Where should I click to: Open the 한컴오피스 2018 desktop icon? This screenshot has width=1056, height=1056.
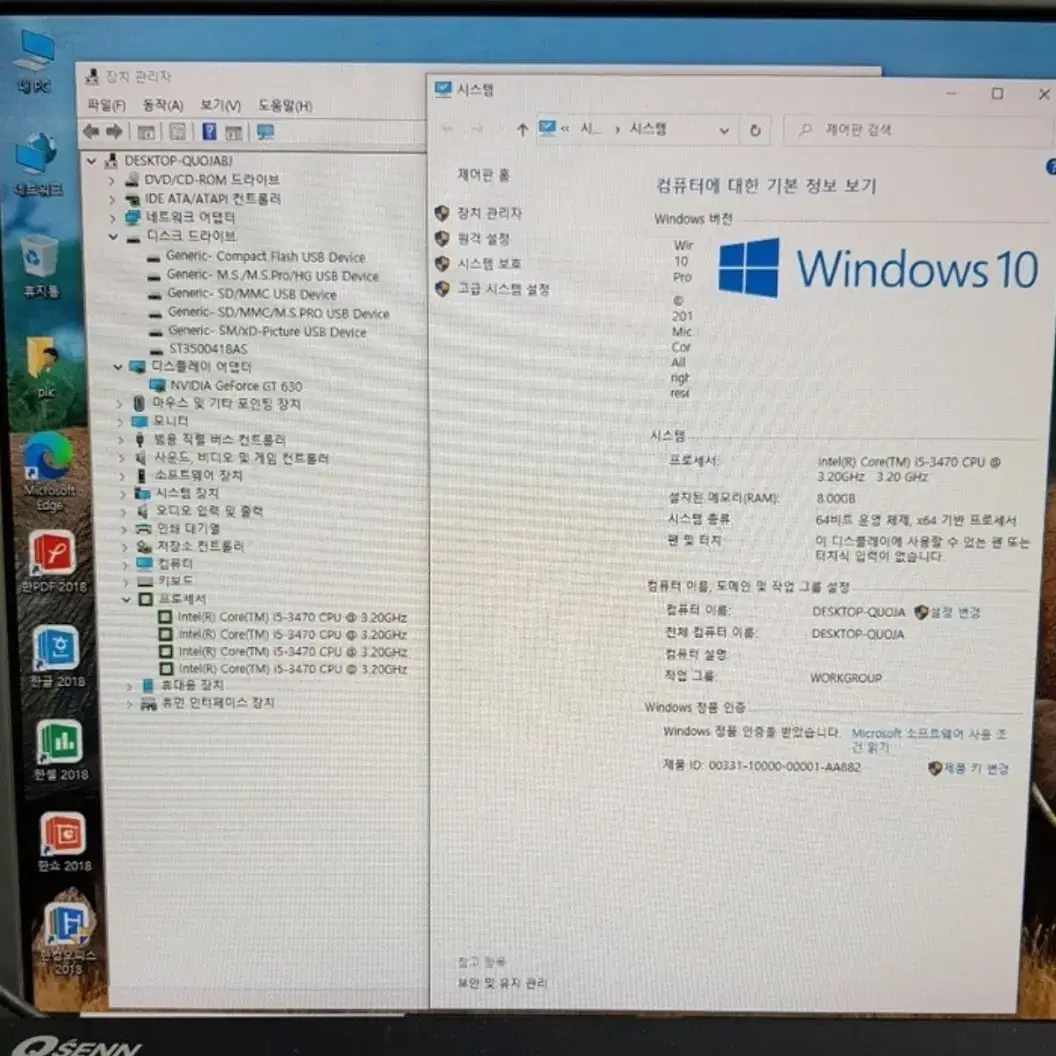[67, 938]
